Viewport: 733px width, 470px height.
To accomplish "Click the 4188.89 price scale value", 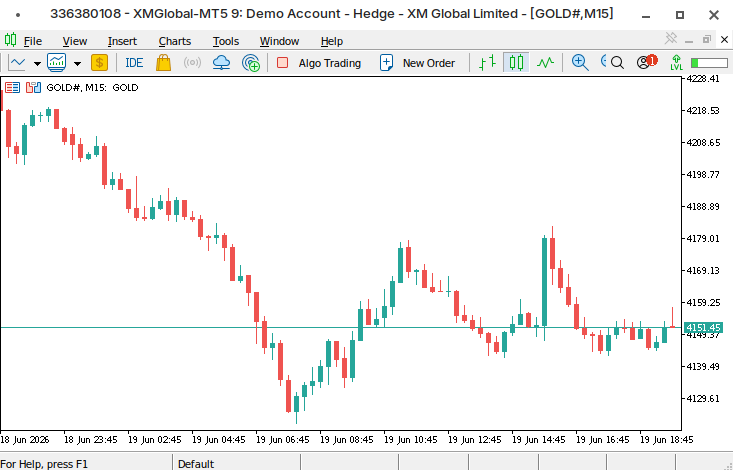I will [x=703, y=207].
